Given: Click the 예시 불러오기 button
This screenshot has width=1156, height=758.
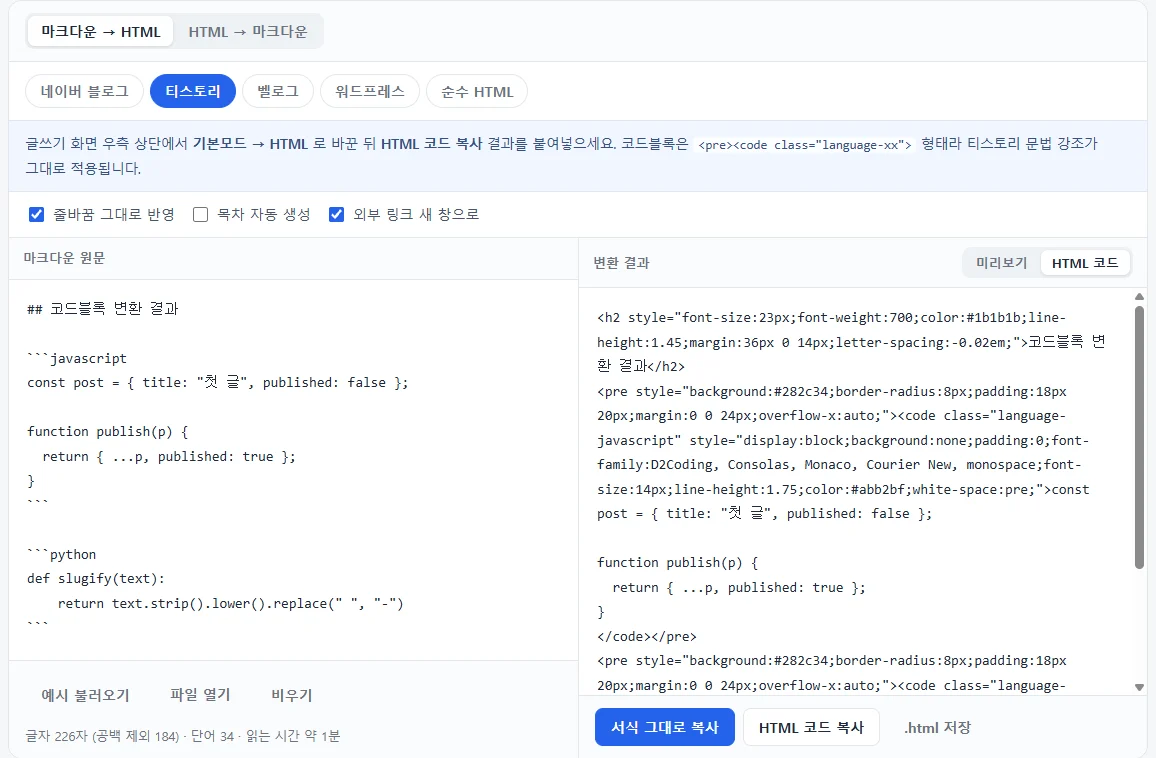Looking at the screenshot, I should 86,695.
